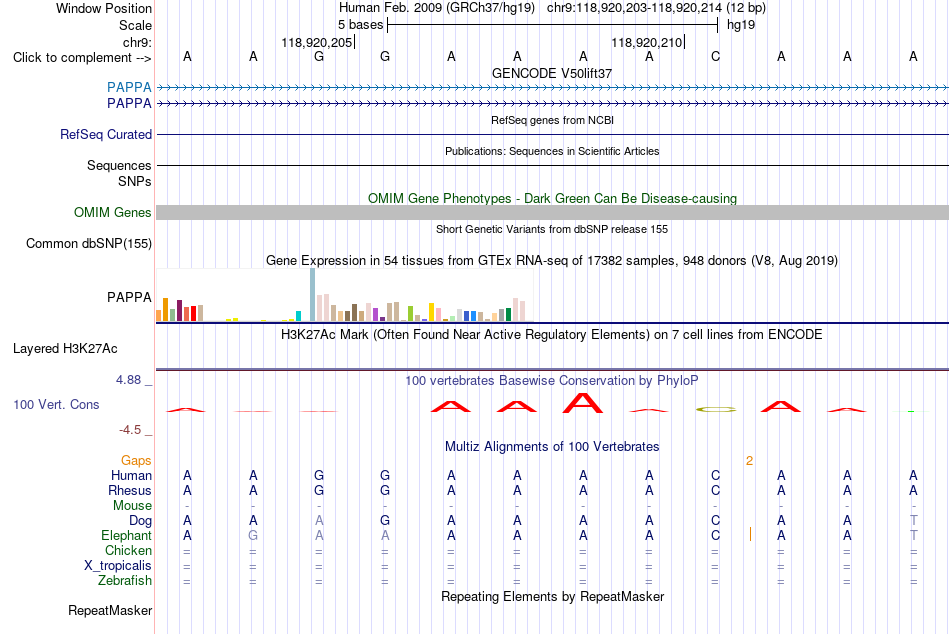Click the Mouse alignment row label
The height and width of the screenshot is (634, 950).
click(132, 506)
